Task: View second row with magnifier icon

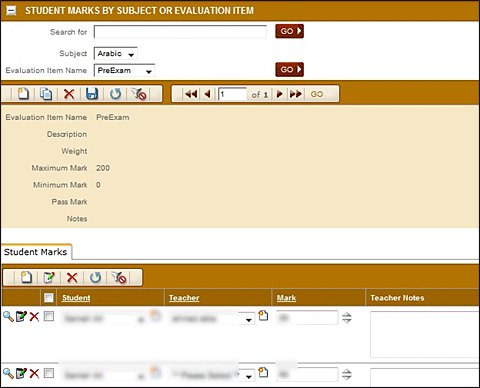Action: 8,373
